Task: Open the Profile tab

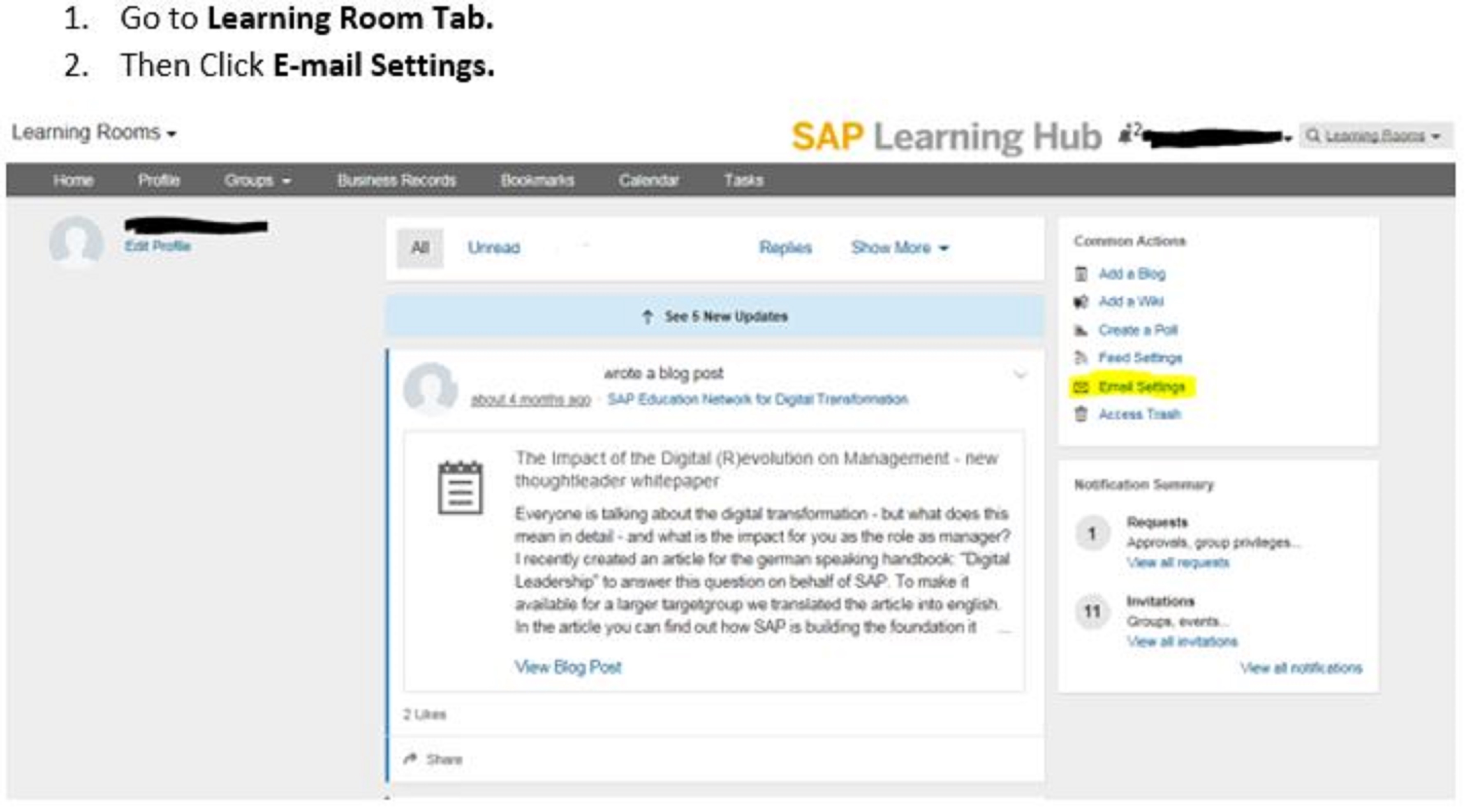Action: [159, 180]
